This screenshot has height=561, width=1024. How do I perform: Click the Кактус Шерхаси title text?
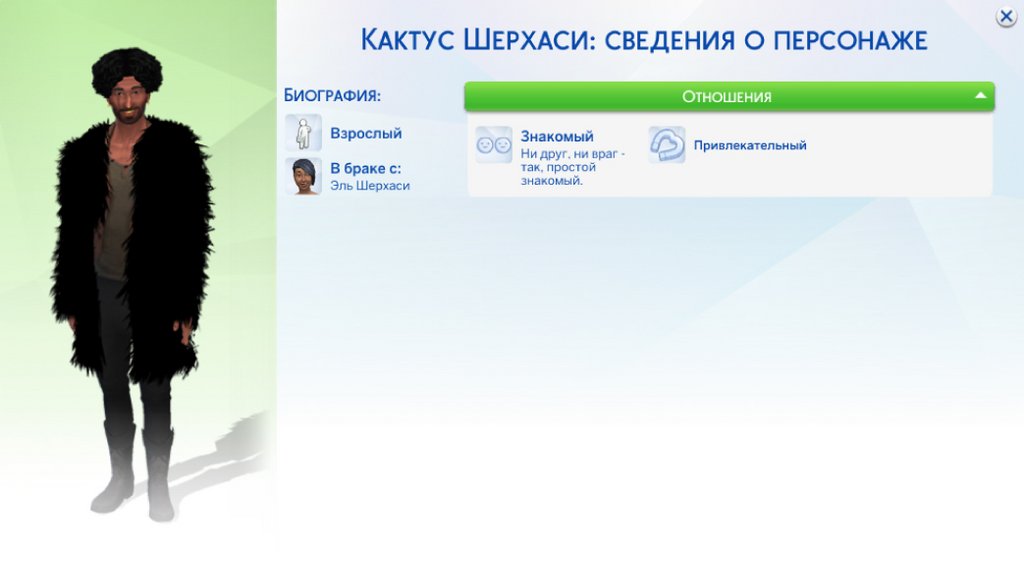644,40
